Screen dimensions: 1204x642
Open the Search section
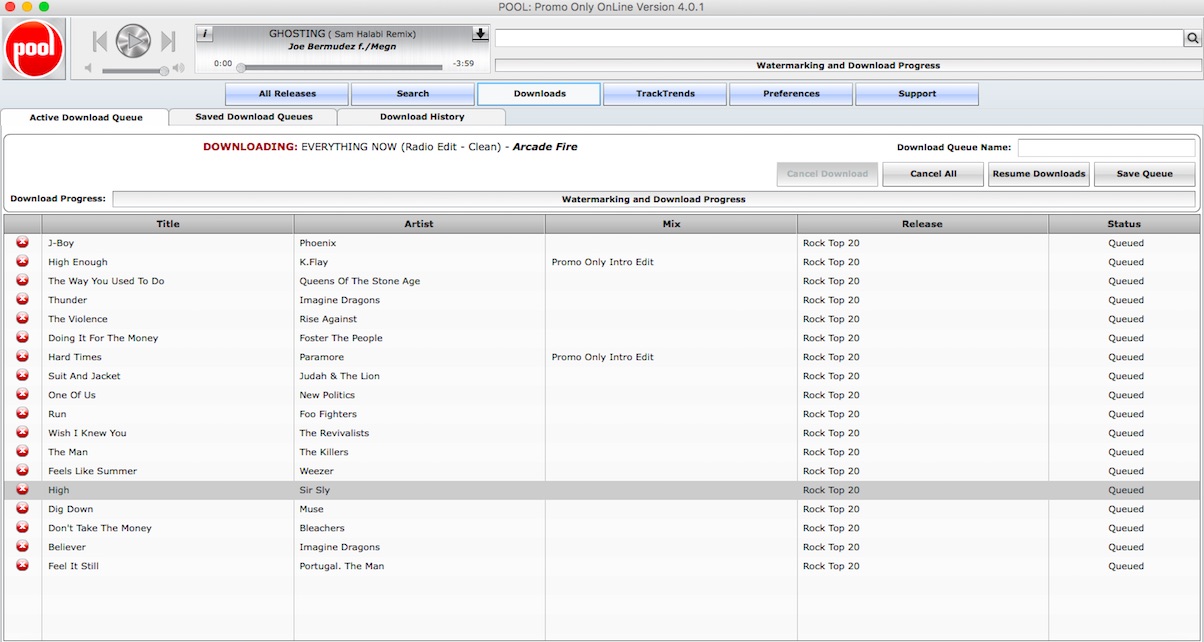point(413,94)
